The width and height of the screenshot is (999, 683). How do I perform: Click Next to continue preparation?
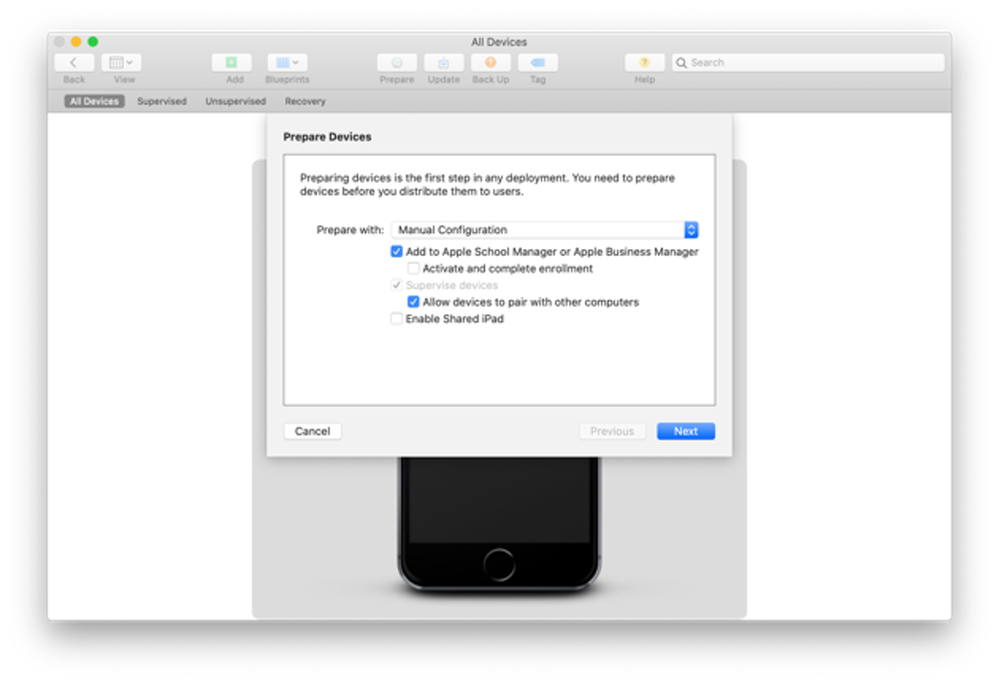tap(686, 431)
